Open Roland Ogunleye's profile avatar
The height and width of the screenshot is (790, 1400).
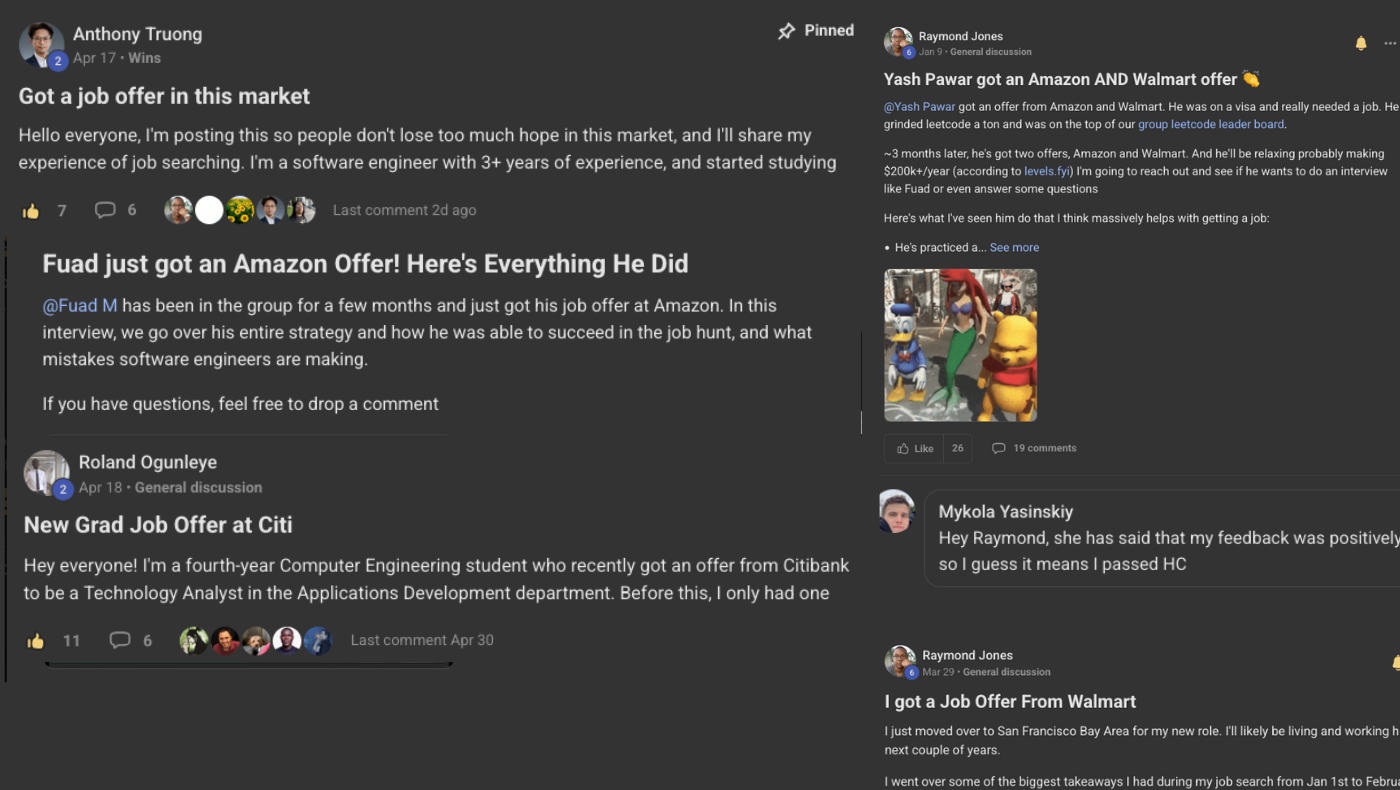(x=46, y=473)
